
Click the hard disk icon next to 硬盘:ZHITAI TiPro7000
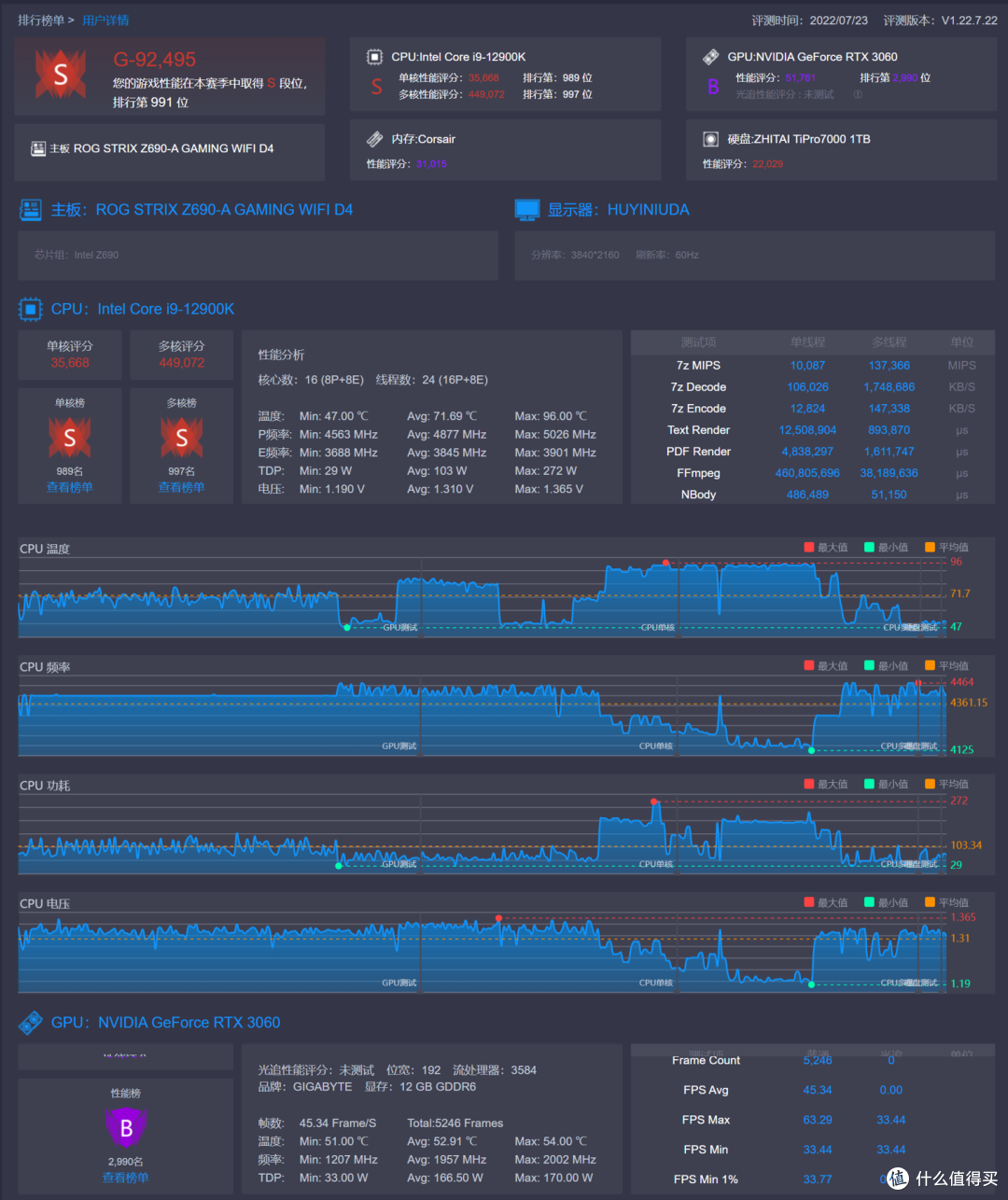pos(710,139)
